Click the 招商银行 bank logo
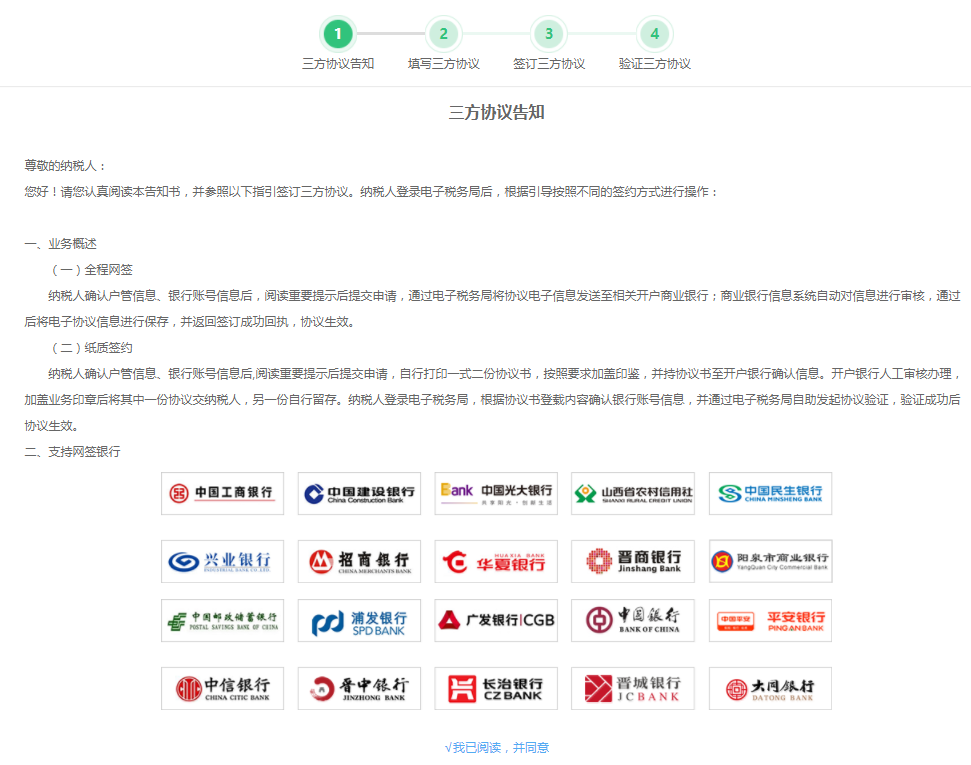 [359, 561]
